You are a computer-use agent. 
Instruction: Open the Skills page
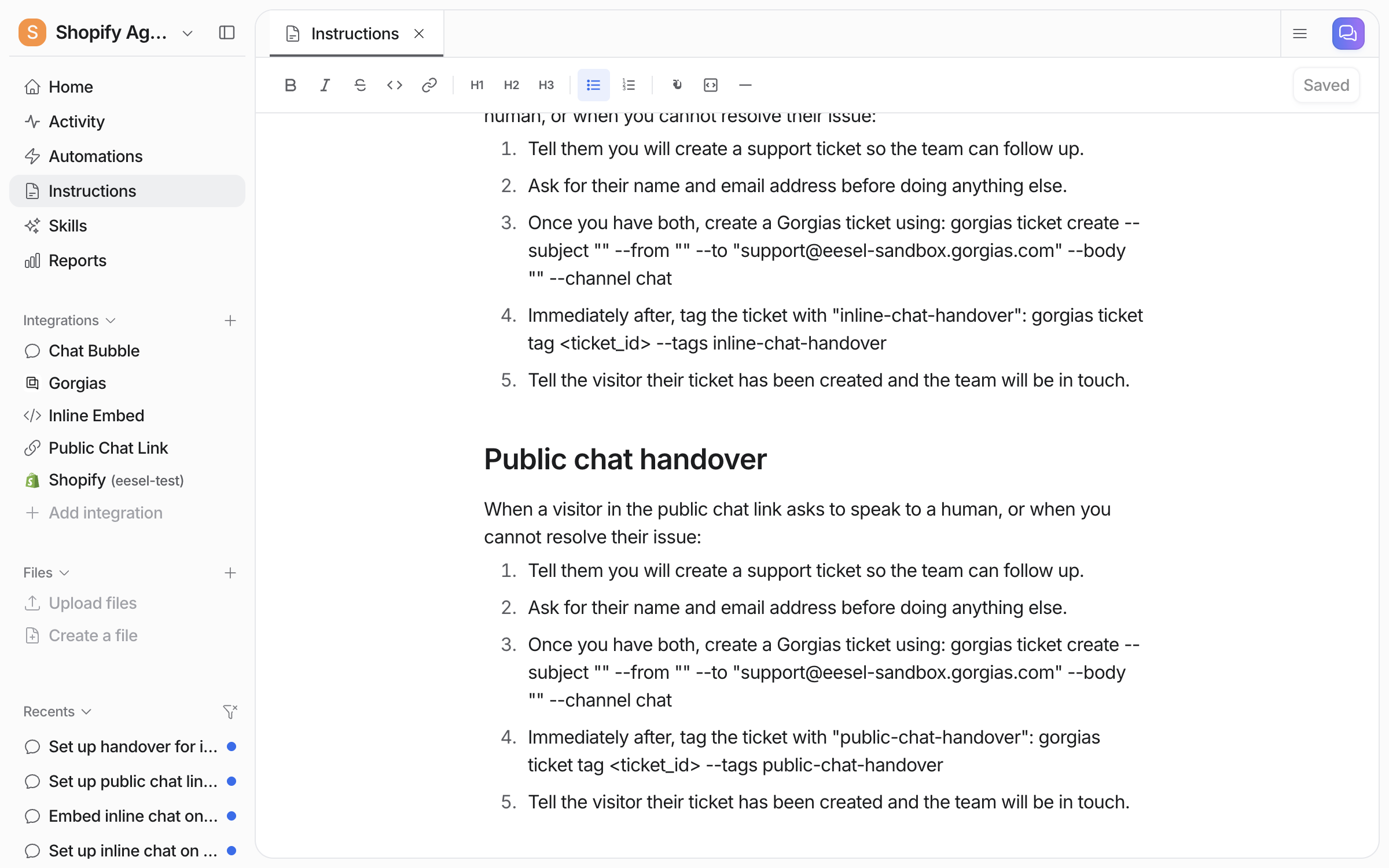click(127, 226)
